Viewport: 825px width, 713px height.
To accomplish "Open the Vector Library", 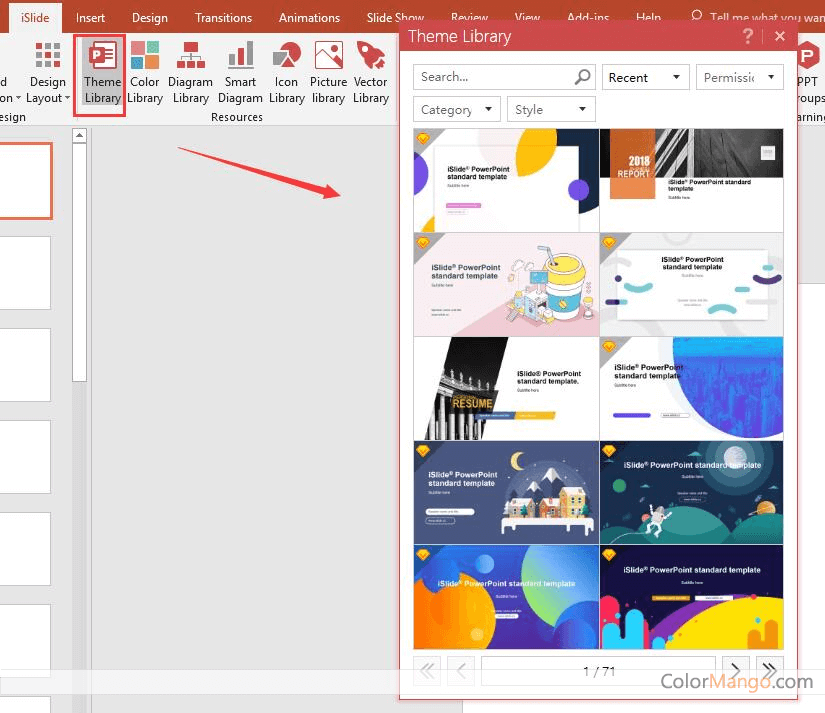I will (370, 74).
